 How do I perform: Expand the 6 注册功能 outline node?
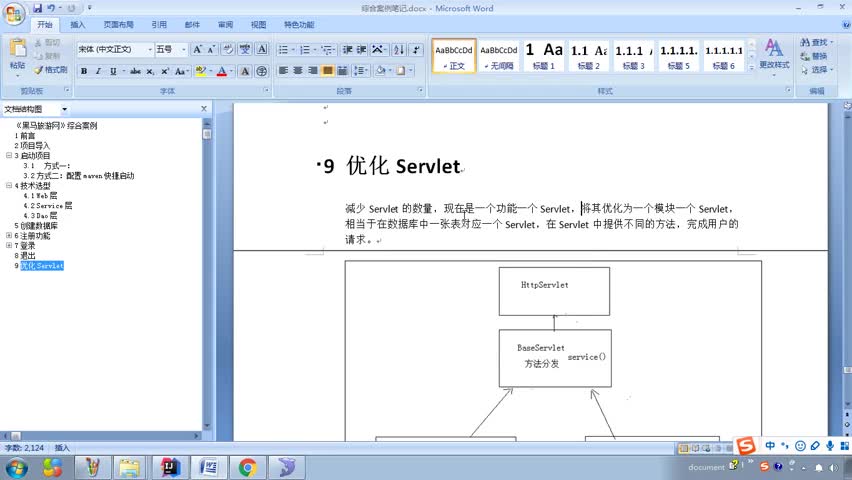click(9, 235)
